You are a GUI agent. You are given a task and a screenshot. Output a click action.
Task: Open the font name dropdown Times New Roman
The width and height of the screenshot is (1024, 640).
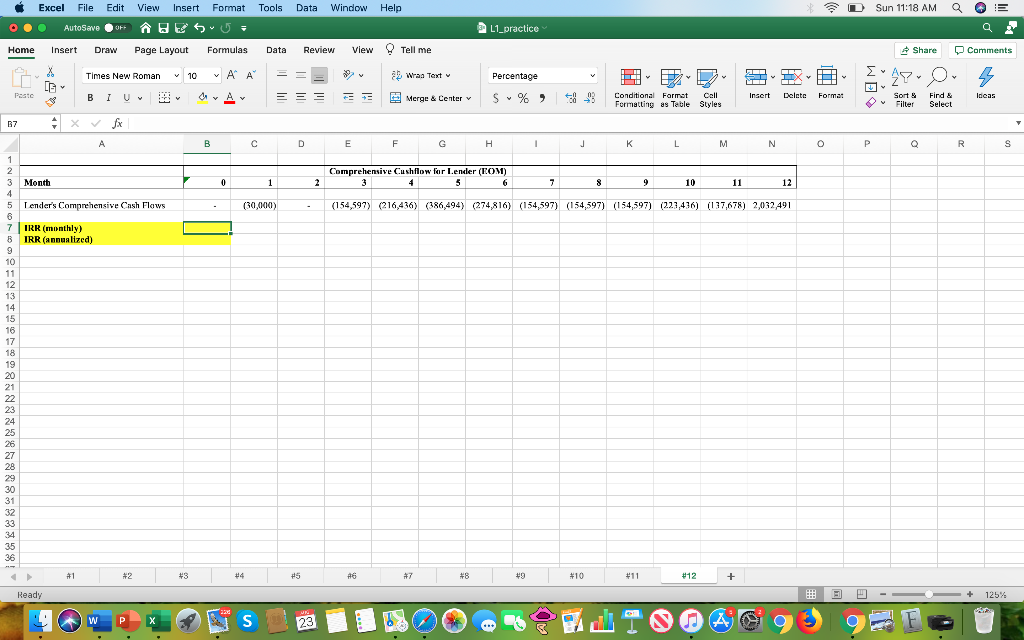pos(176,76)
